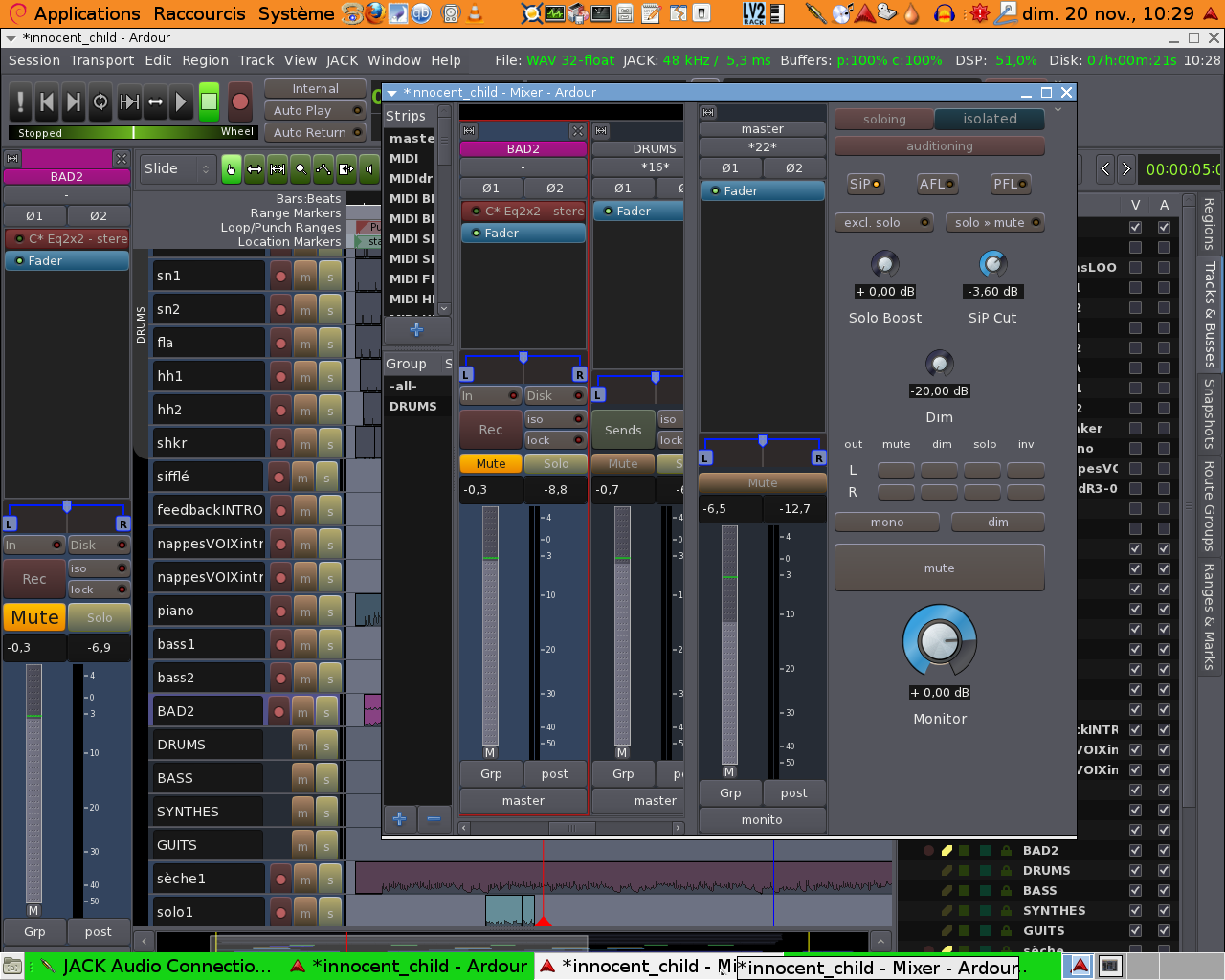
Task: Open the Region menu
Action: tap(206, 60)
